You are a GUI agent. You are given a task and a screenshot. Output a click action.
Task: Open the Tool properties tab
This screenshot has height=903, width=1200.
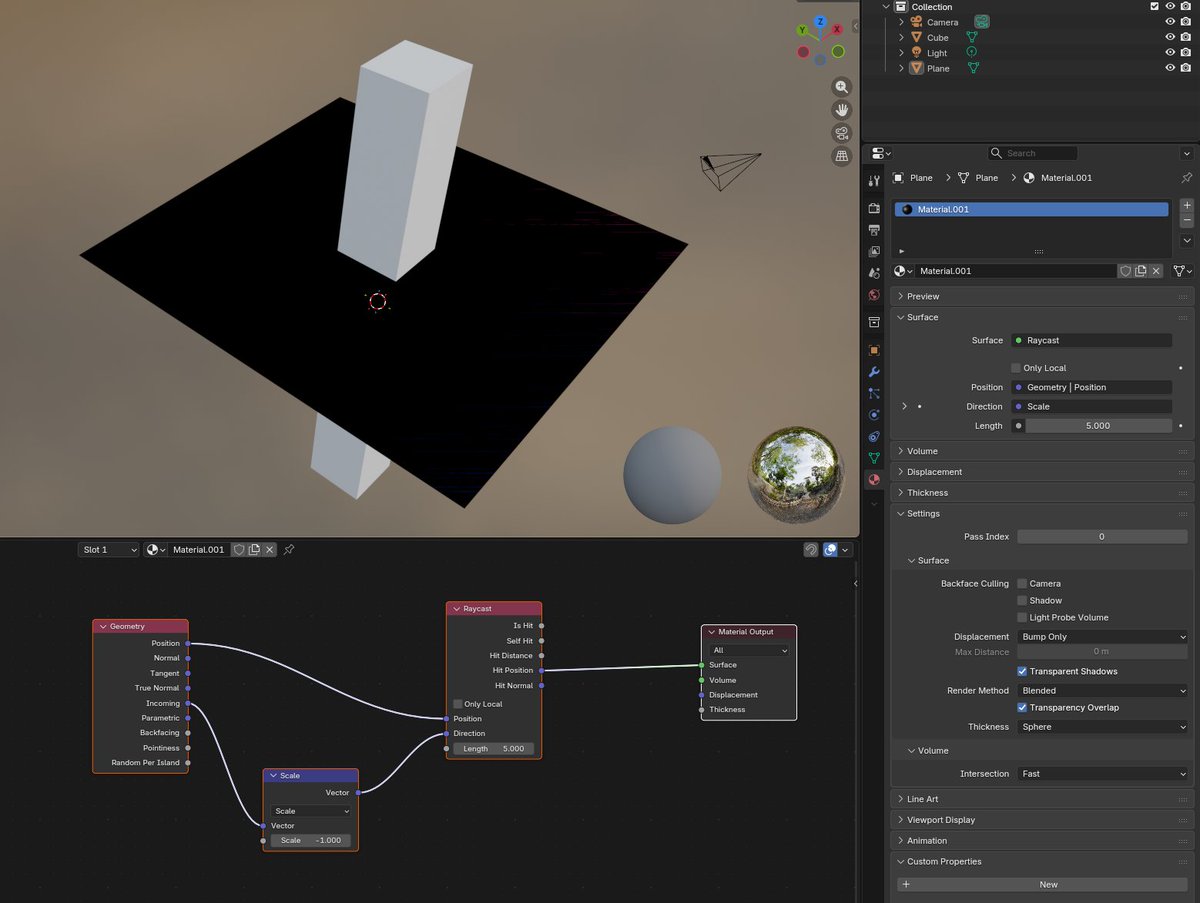874,181
